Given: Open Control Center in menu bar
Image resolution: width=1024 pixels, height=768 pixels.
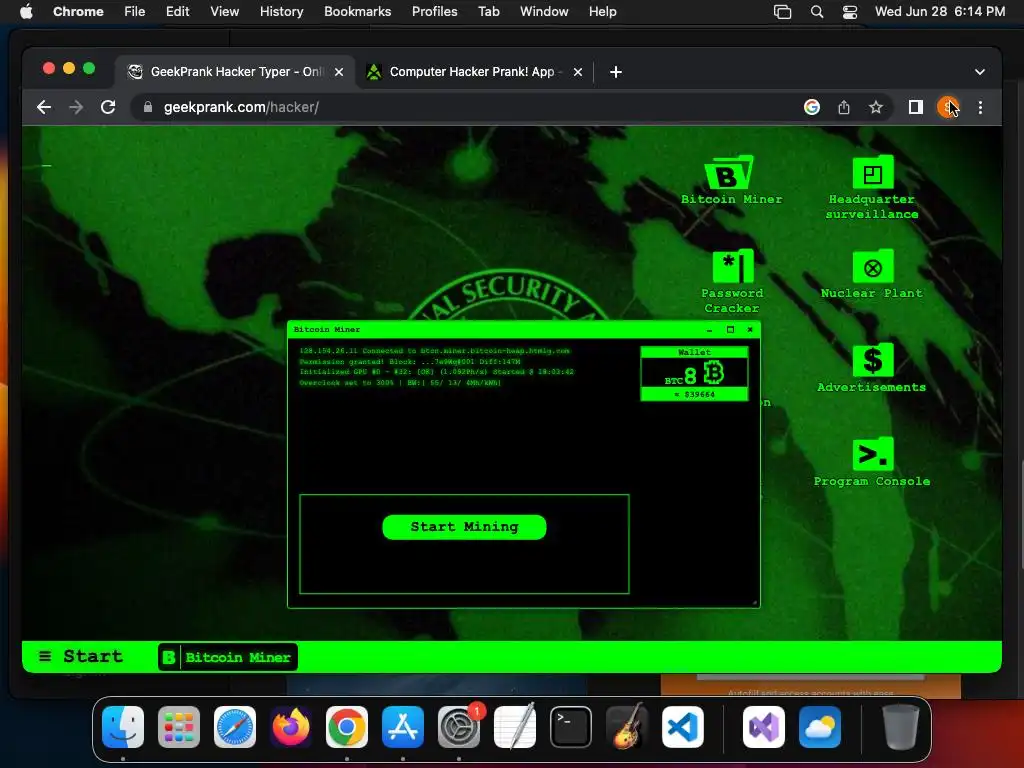Looking at the screenshot, I should 850,12.
